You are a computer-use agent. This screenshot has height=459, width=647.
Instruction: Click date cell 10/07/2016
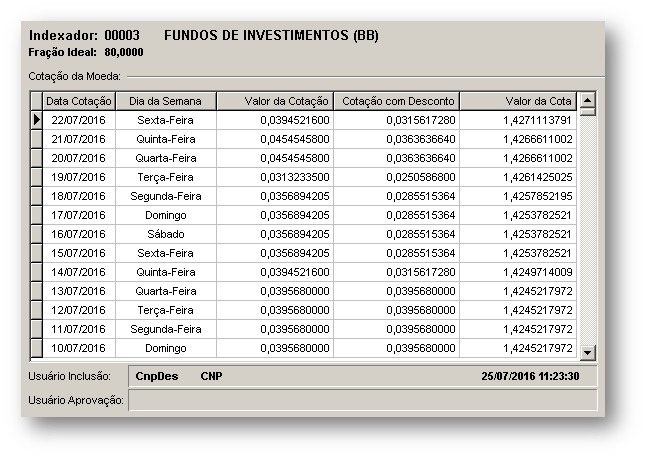click(x=79, y=348)
